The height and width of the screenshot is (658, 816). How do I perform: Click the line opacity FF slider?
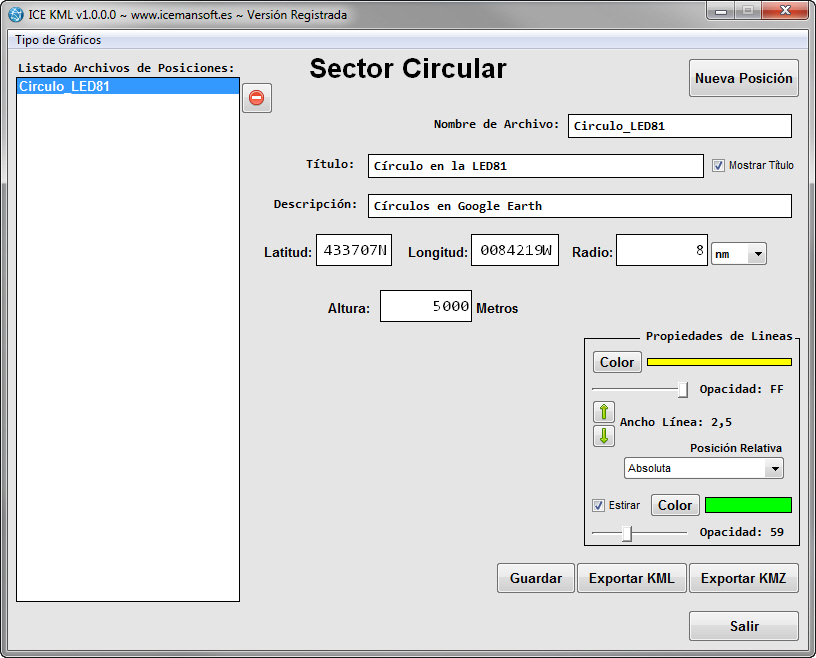click(x=682, y=389)
